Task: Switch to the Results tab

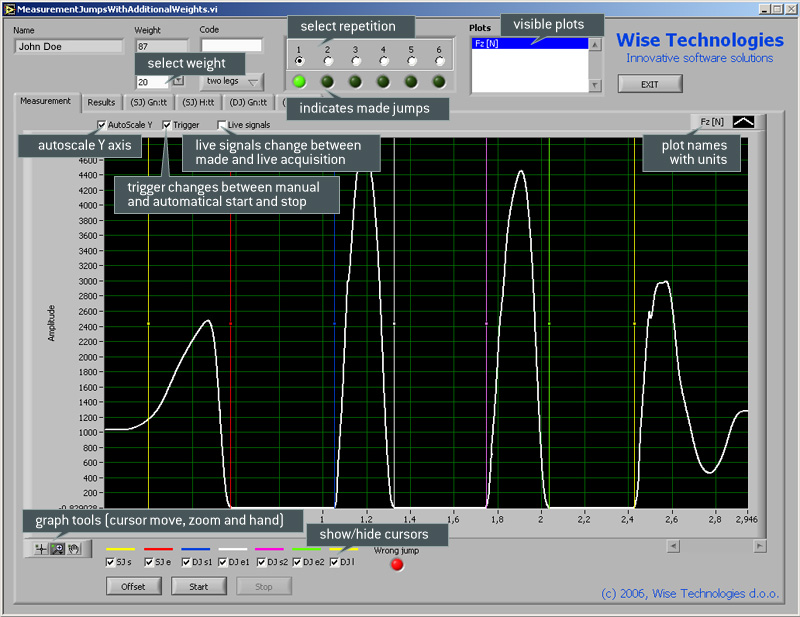Action: 101,102
